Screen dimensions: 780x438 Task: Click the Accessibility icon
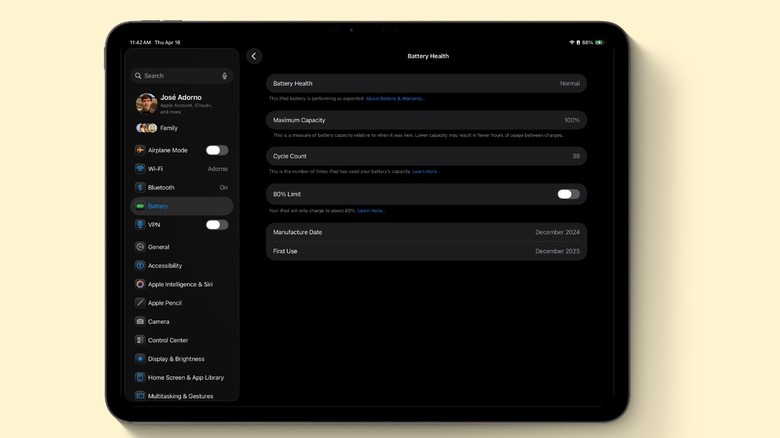click(x=140, y=265)
